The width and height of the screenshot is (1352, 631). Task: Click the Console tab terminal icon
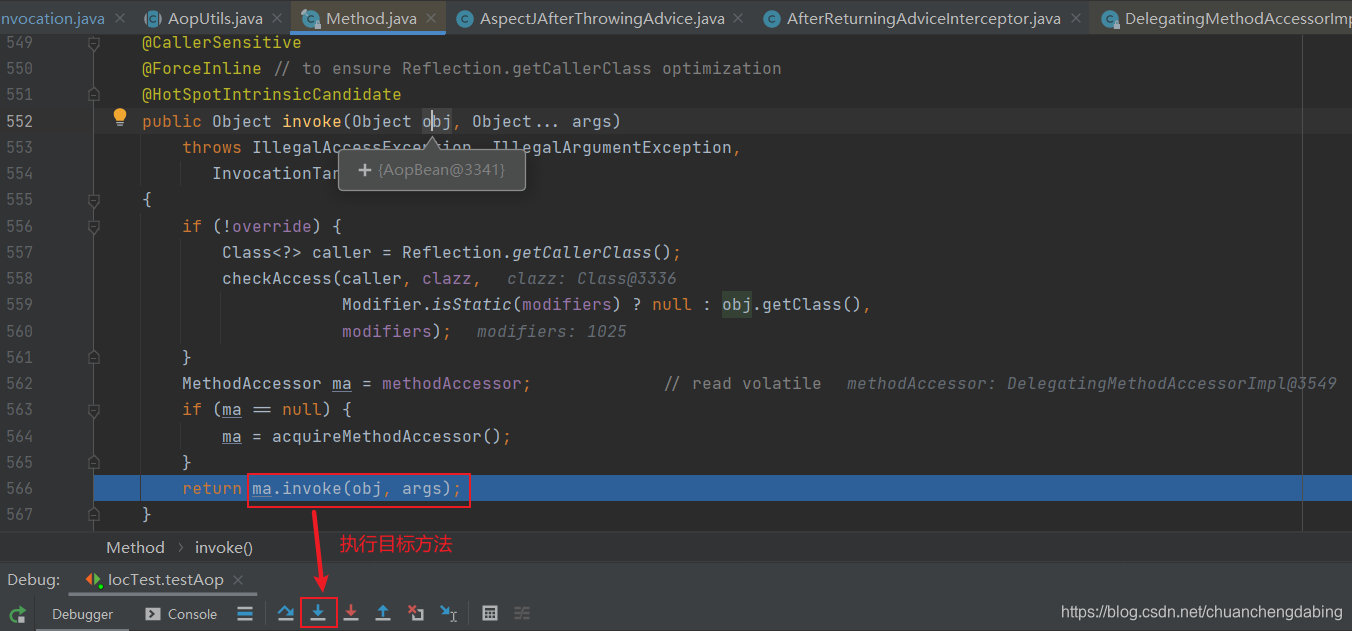[153, 614]
